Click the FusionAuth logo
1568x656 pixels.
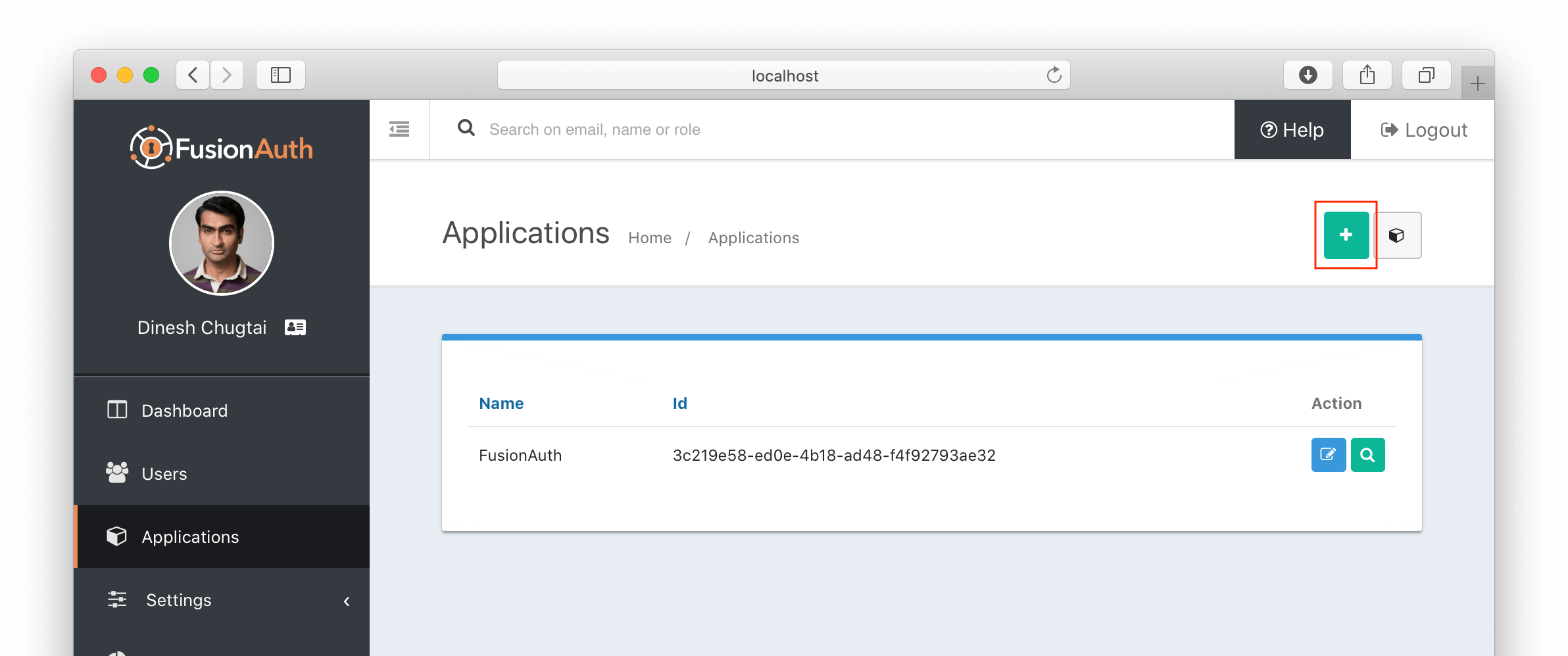point(222,146)
